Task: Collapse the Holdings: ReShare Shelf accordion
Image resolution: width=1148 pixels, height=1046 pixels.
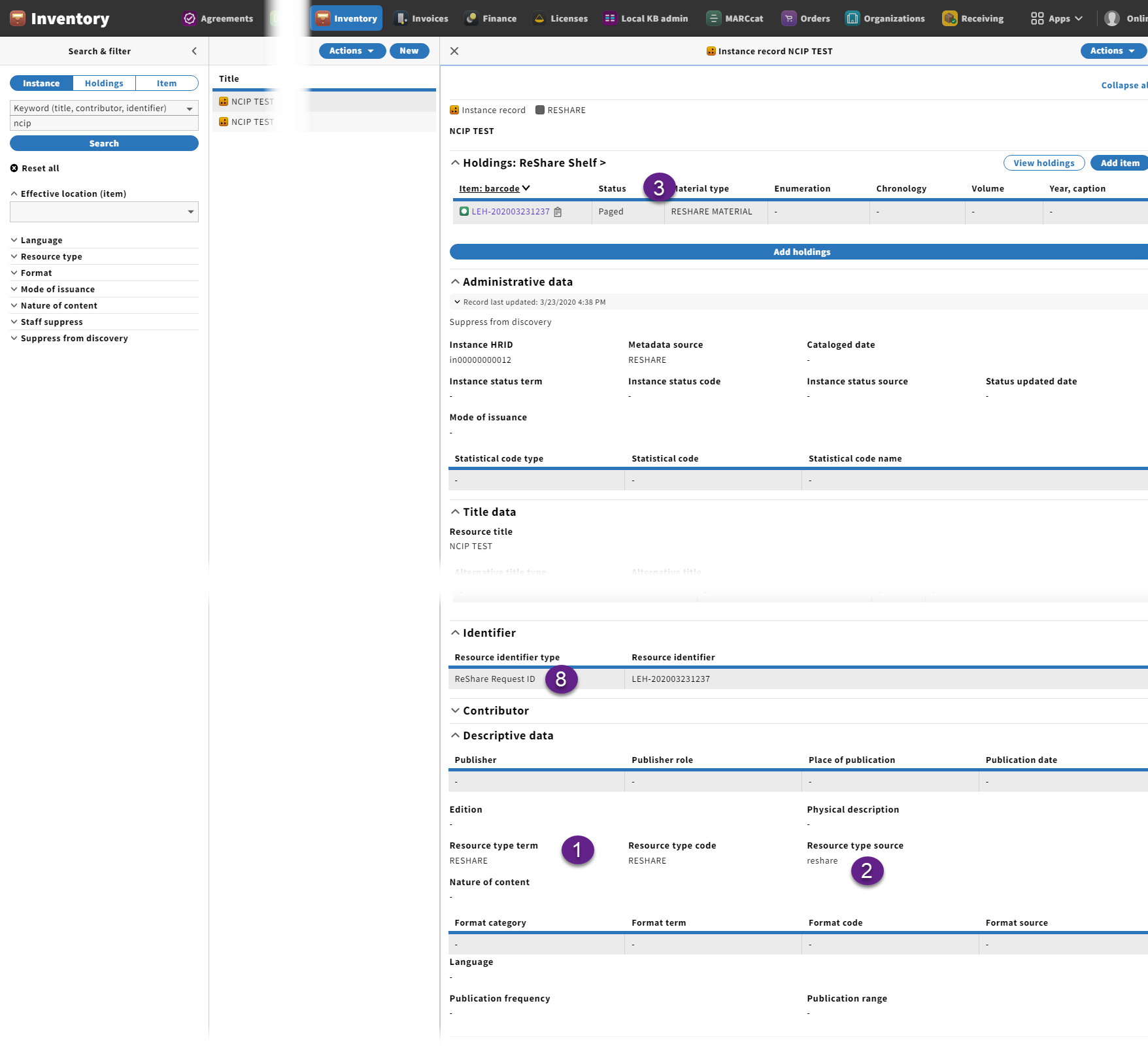Action: pos(455,163)
